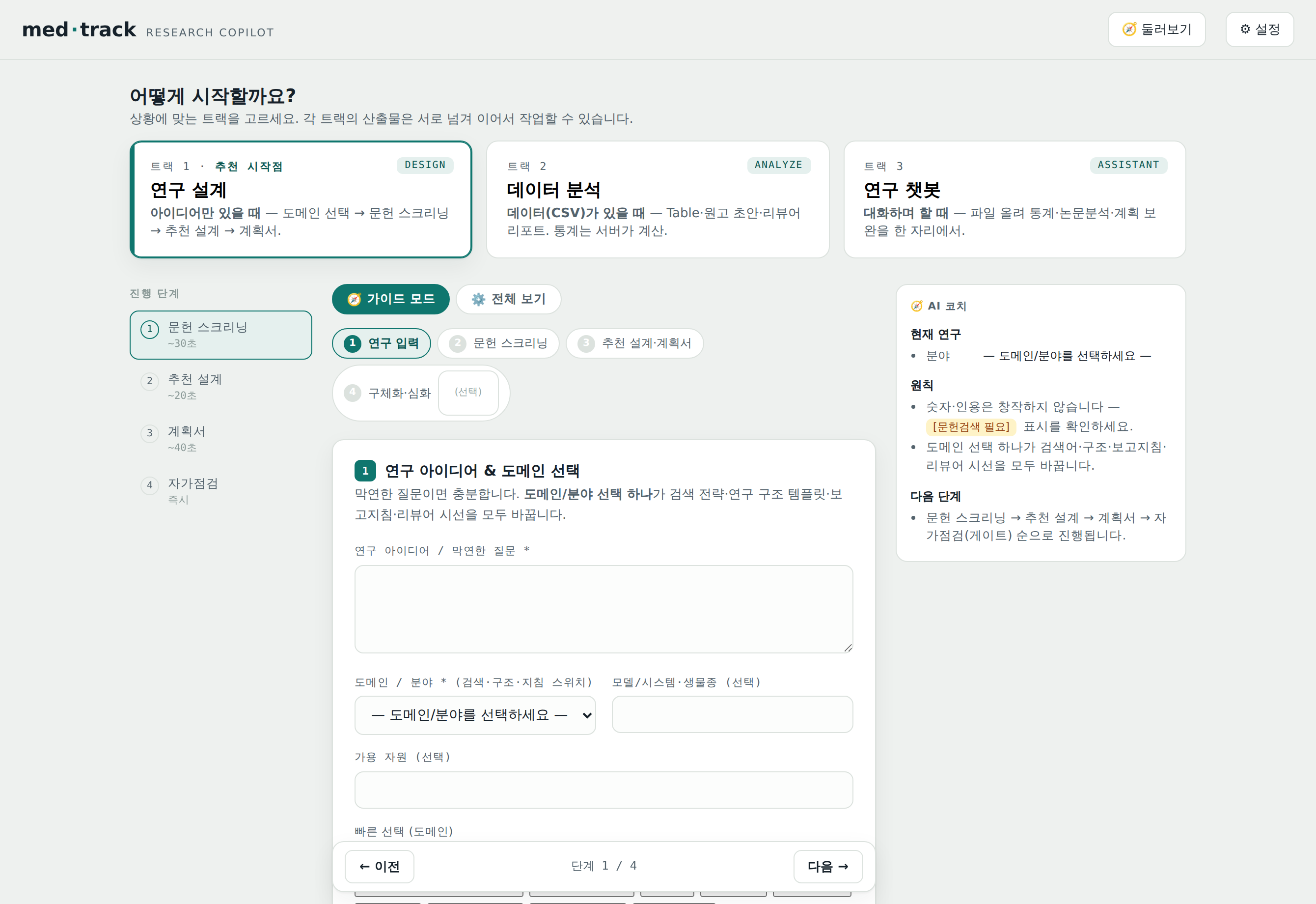Click the number 3 badge in 추천 설계·계획서
The width and height of the screenshot is (1316, 904).
[x=586, y=343]
